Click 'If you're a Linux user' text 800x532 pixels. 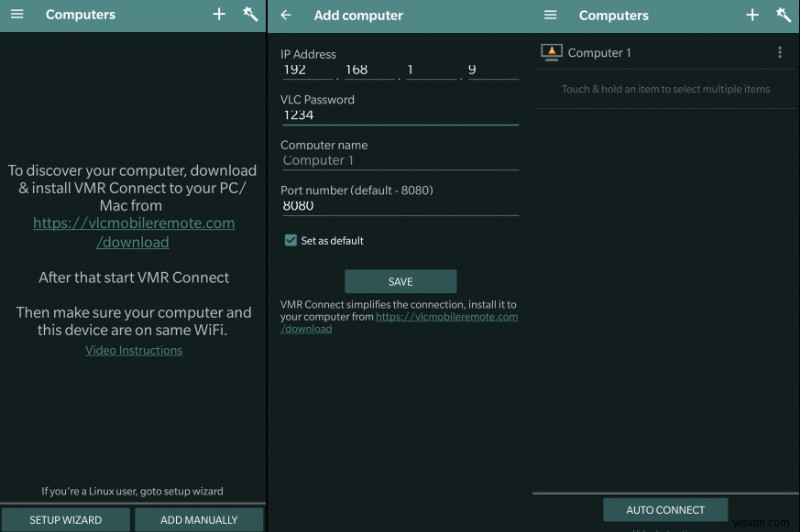[132, 491]
